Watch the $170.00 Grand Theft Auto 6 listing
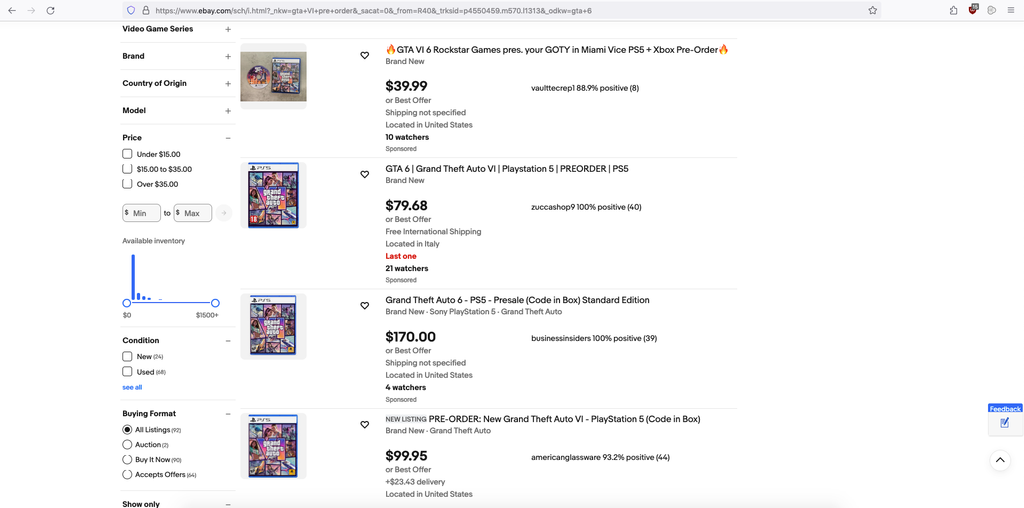The width and height of the screenshot is (1024, 508). click(364, 306)
